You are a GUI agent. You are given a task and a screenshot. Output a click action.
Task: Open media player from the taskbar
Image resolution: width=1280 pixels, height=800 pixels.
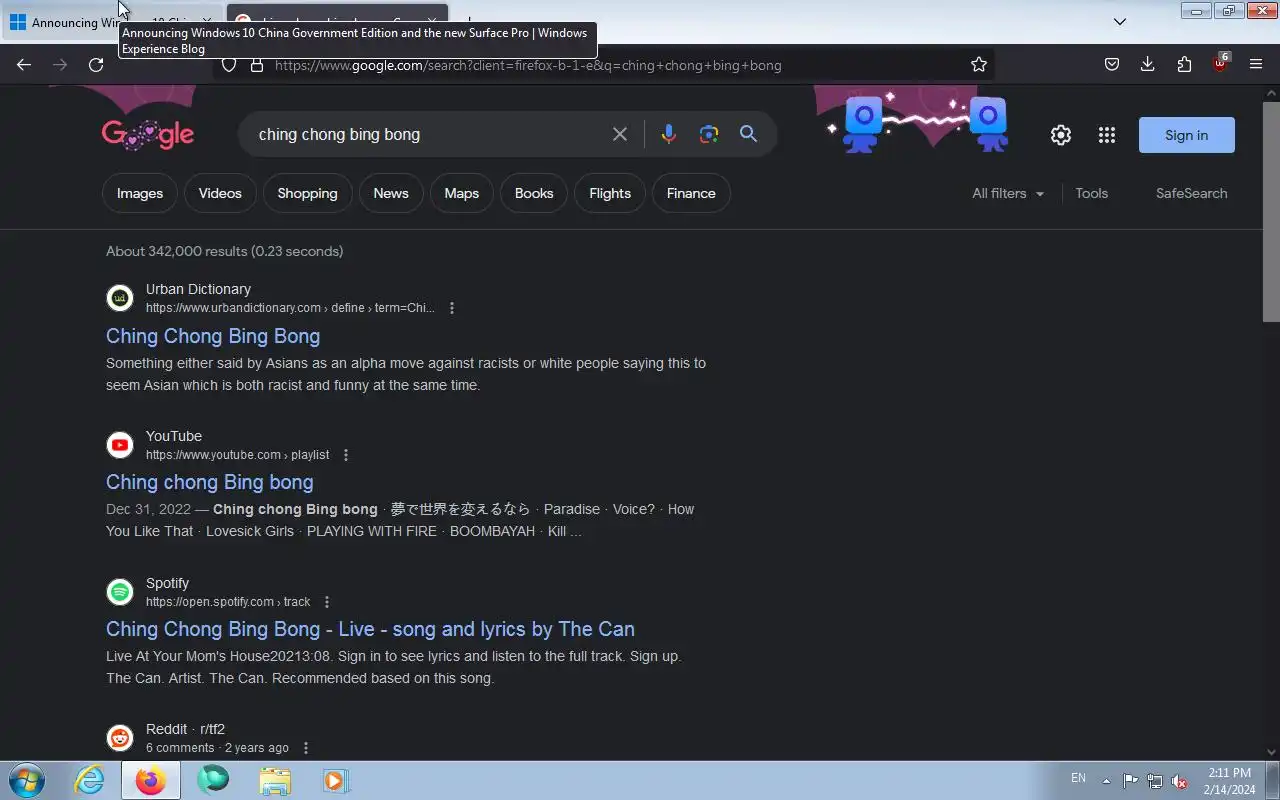(336, 780)
